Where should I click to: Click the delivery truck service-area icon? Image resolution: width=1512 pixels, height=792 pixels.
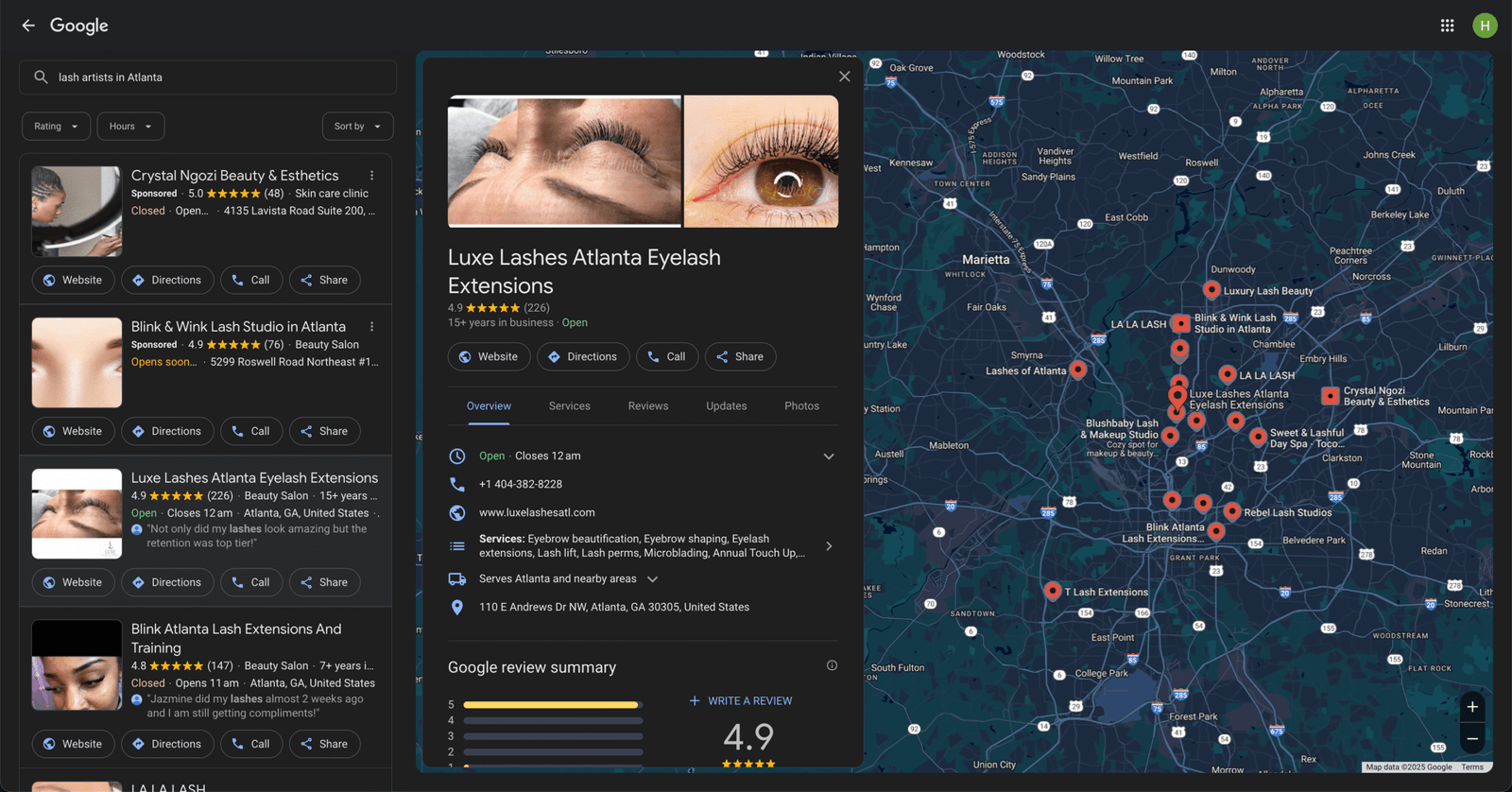(457, 579)
